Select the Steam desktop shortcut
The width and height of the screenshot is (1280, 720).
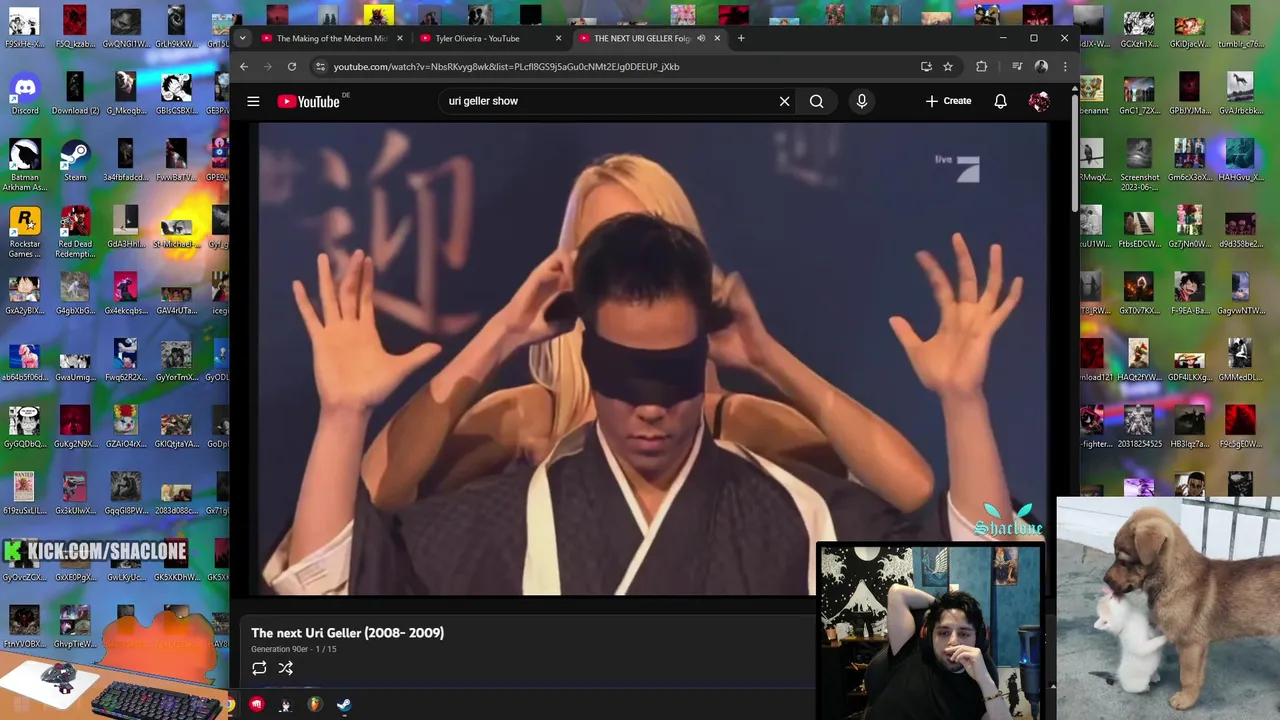click(x=75, y=161)
